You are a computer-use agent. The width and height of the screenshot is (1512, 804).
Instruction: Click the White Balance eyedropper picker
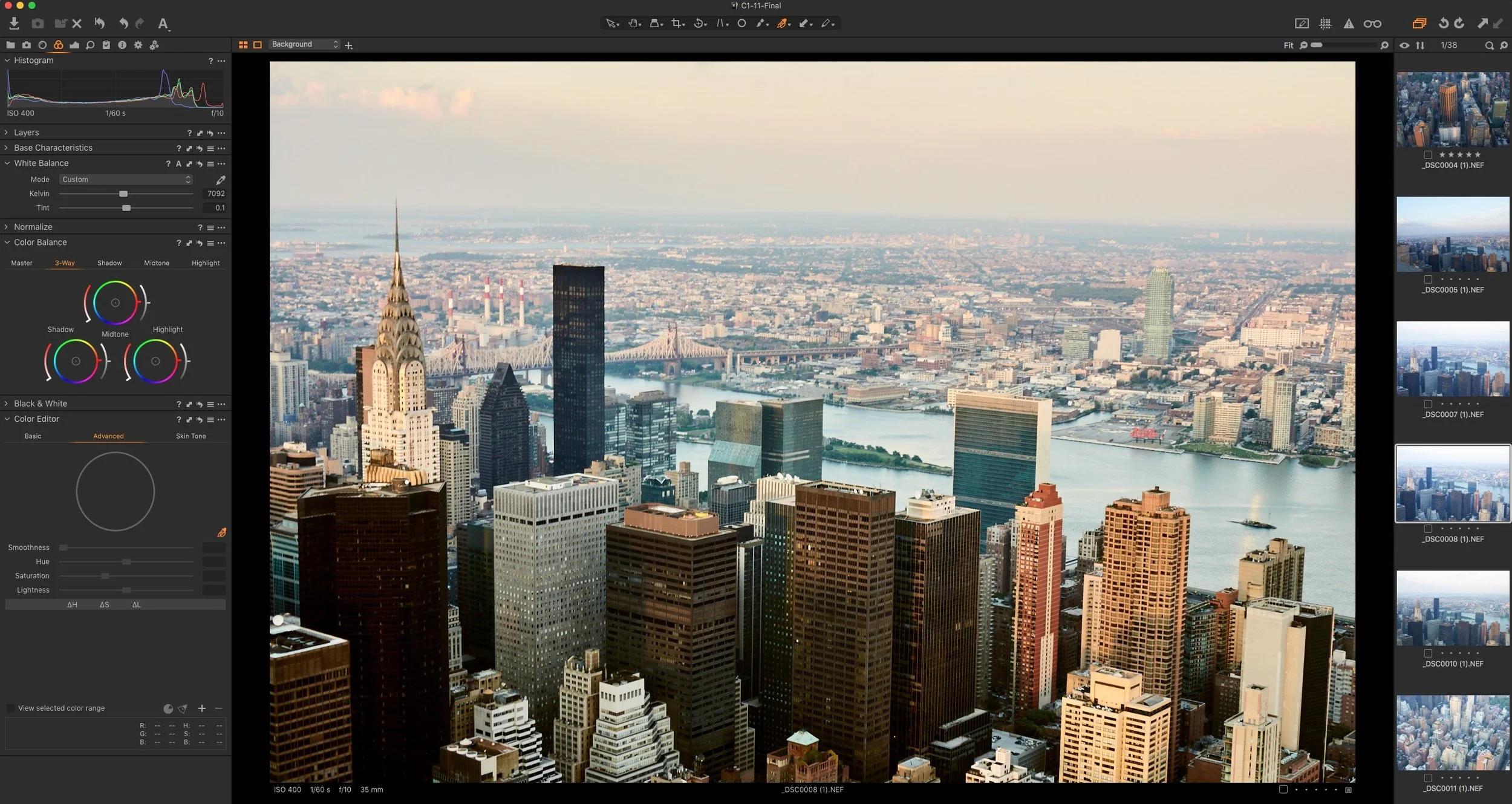click(x=221, y=180)
